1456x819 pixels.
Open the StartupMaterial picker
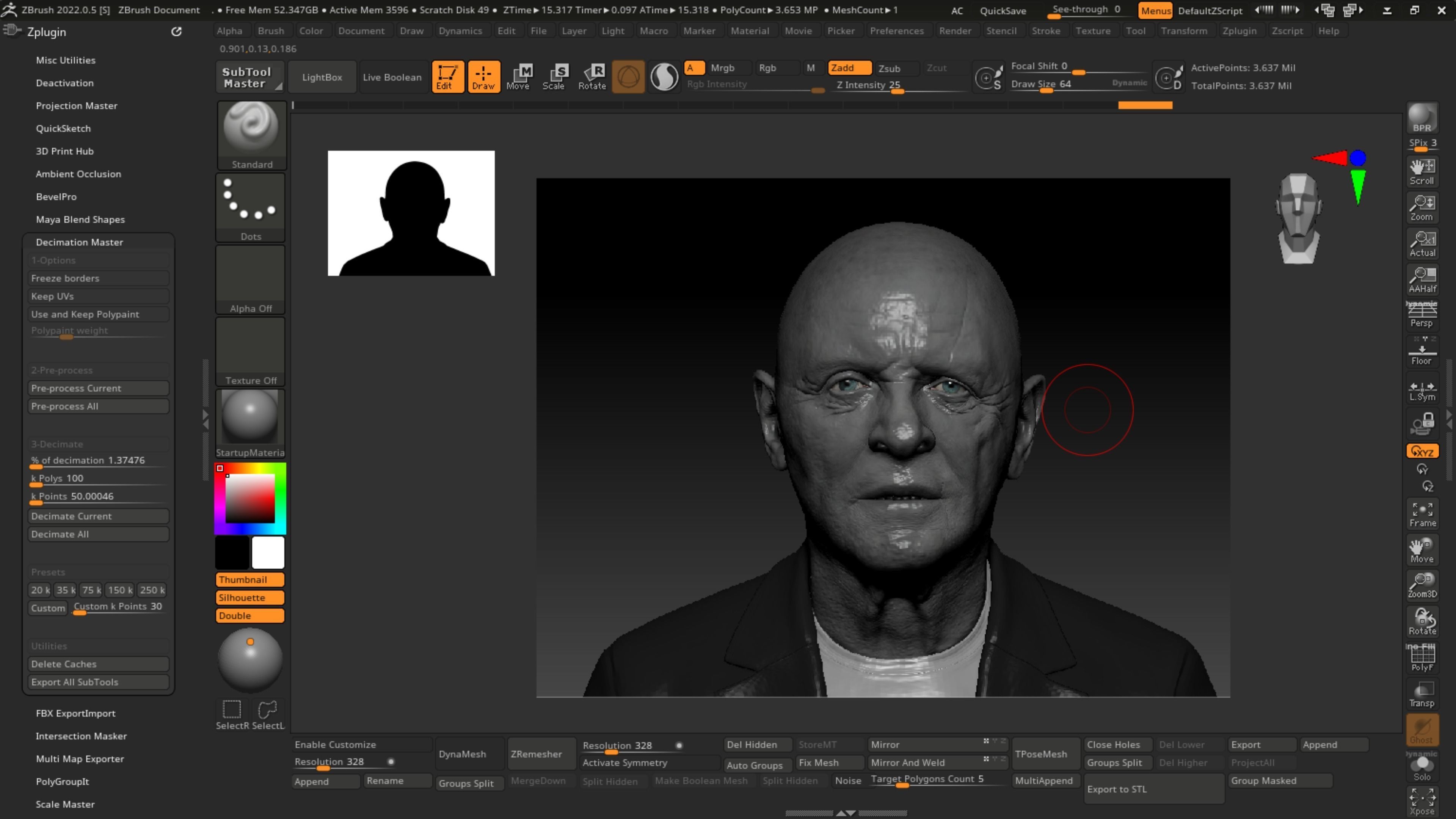tap(250, 424)
